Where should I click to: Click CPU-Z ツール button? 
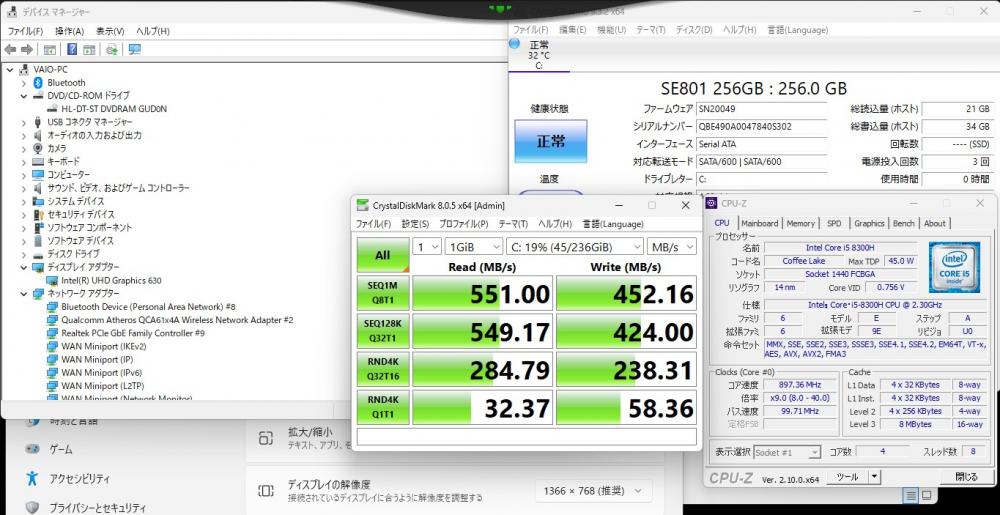pyautogui.click(x=847, y=477)
